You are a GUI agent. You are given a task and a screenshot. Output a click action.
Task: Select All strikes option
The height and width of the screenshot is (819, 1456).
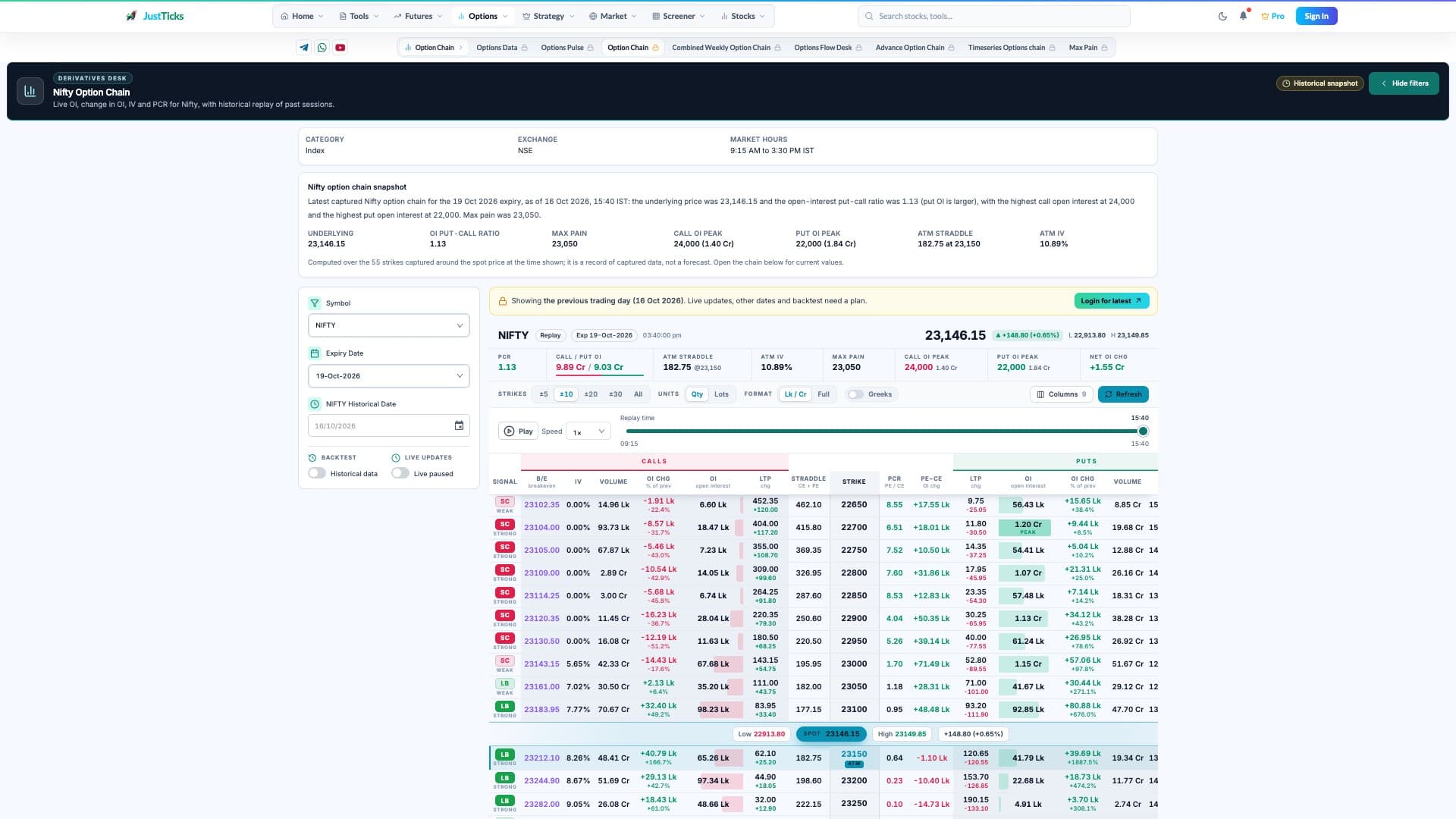click(638, 394)
